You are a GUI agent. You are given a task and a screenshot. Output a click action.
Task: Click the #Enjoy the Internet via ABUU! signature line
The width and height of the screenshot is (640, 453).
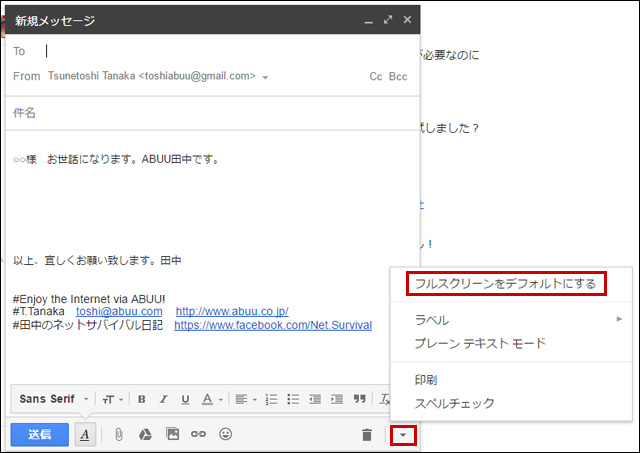pyautogui.click(x=89, y=299)
